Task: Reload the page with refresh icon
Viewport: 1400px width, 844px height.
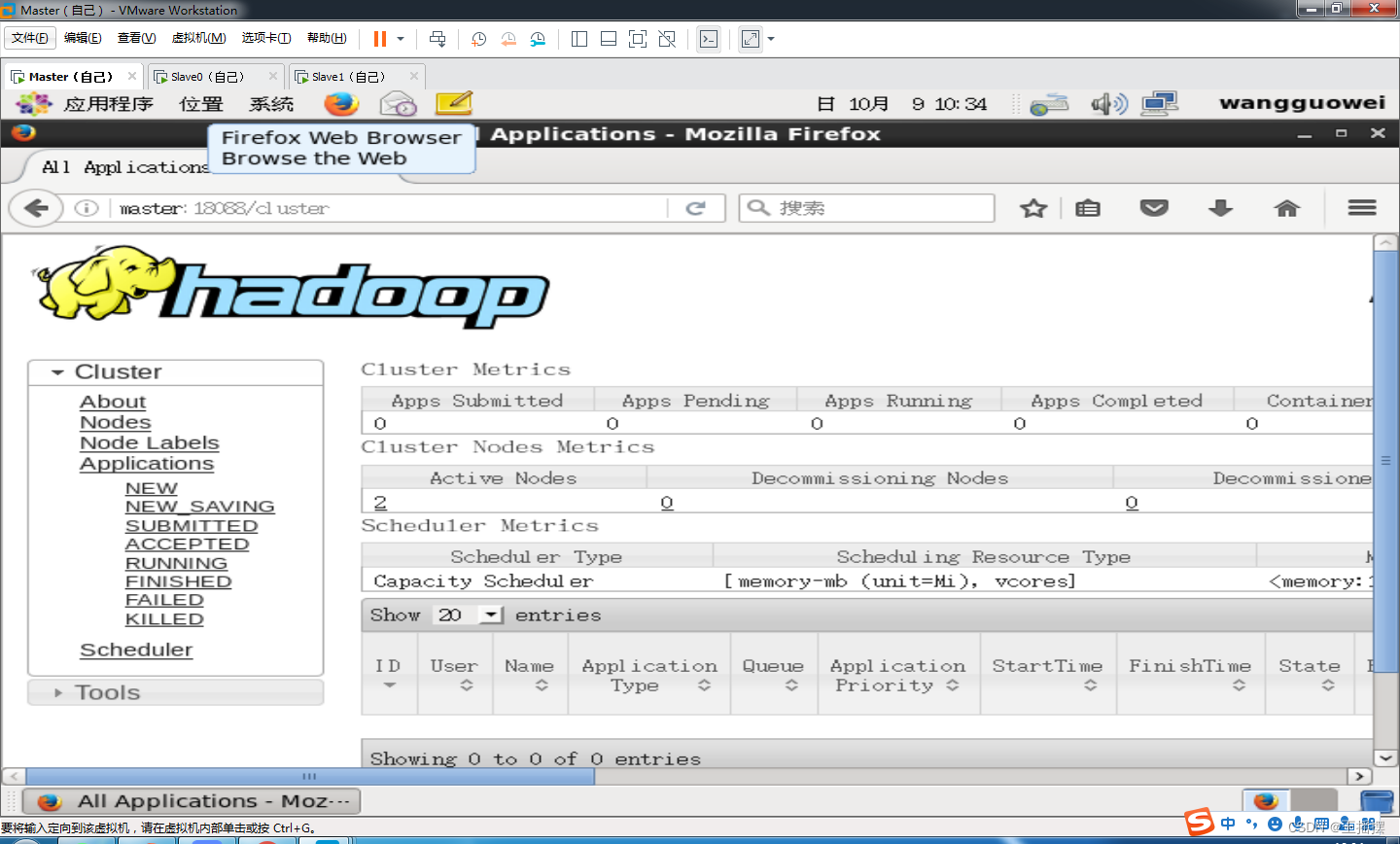Action: click(x=695, y=208)
